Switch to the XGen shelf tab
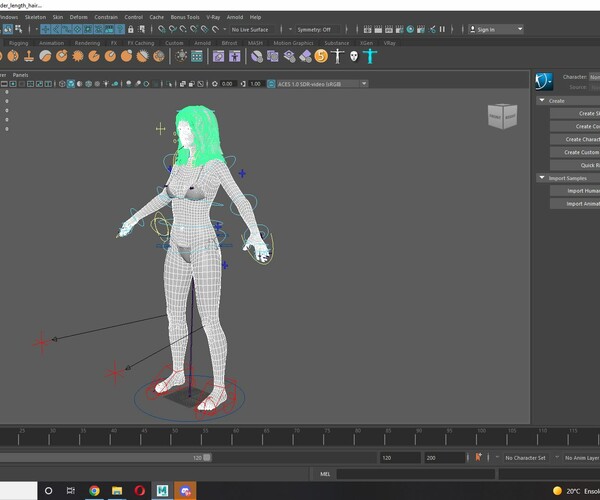 coord(366,43)
